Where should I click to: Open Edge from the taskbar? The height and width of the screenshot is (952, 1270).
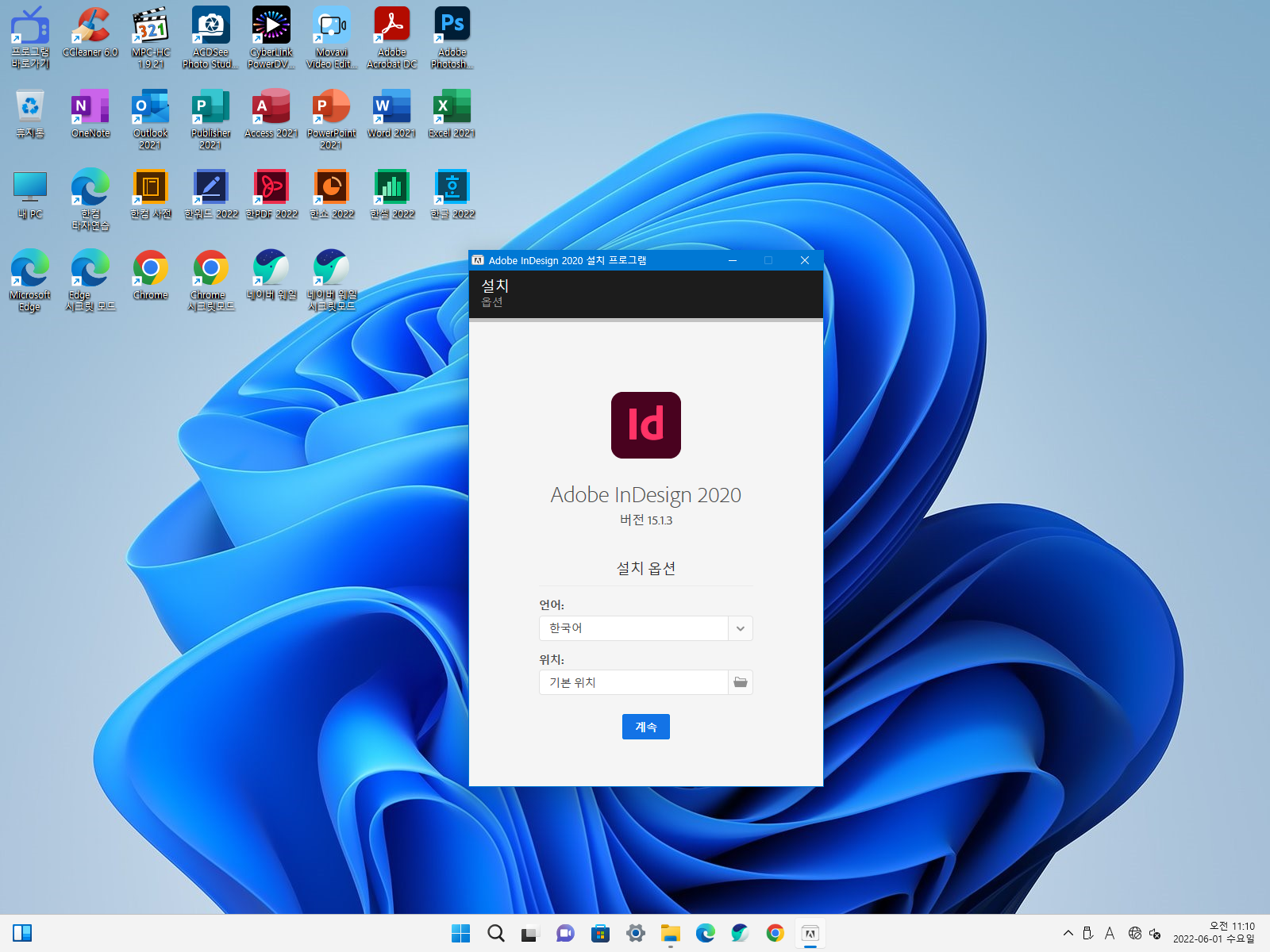(x=706, y=934)
